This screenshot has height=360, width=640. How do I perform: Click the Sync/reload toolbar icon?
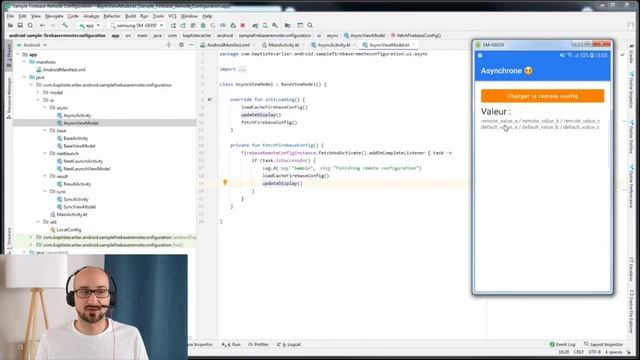click(30, 25)
